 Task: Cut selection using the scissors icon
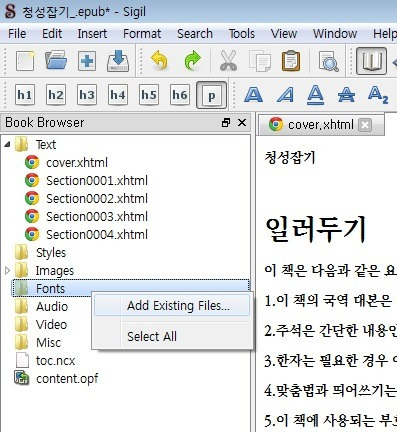point(228,61)
